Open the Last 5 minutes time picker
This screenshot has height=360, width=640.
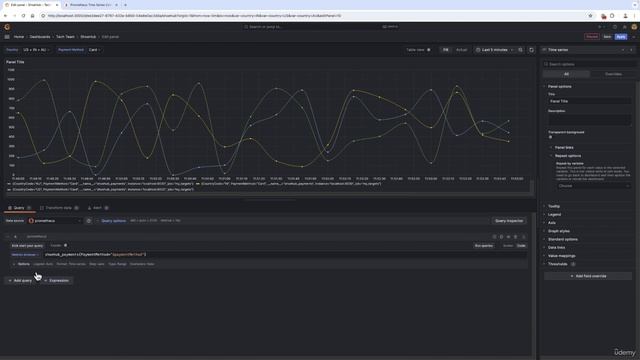(494, 50)
